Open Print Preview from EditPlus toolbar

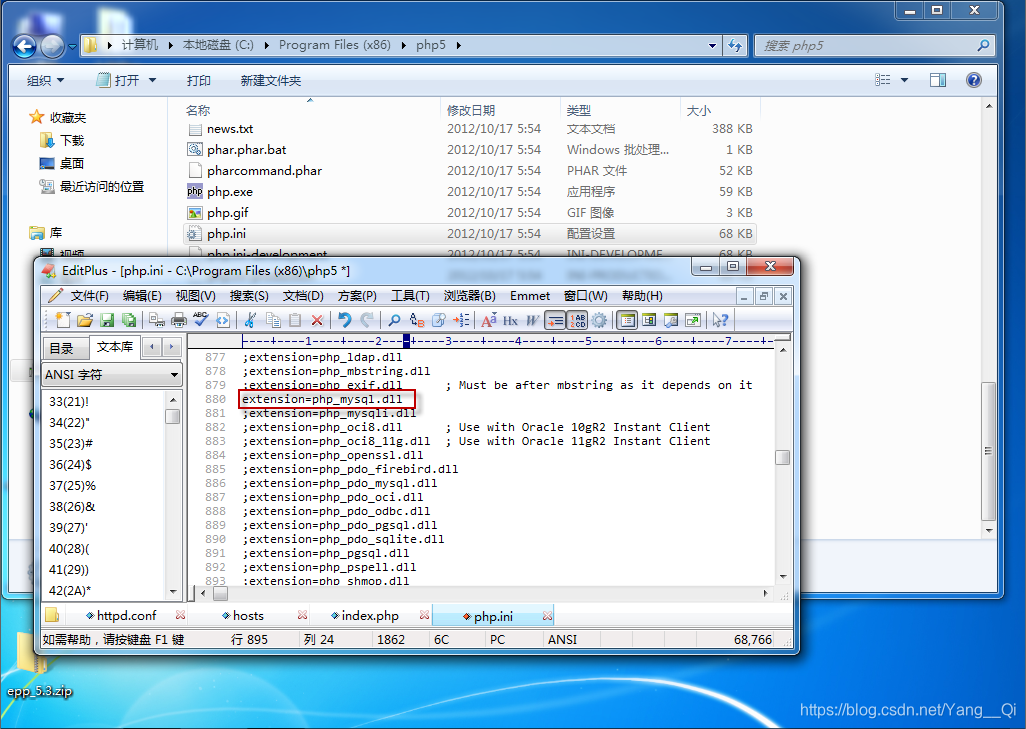click(157, 320)
